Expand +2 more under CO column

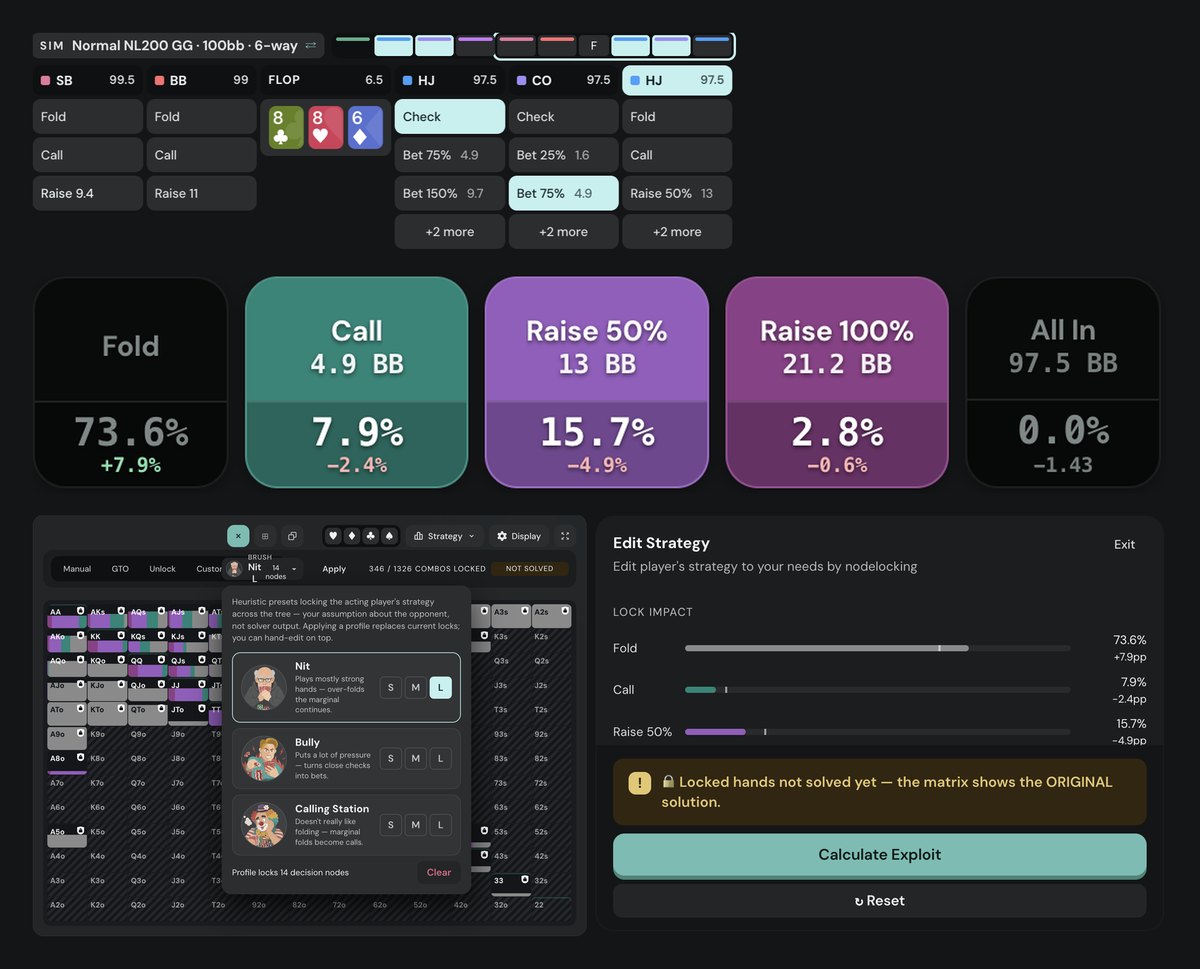pyautogui.click(x=564, y=231)
